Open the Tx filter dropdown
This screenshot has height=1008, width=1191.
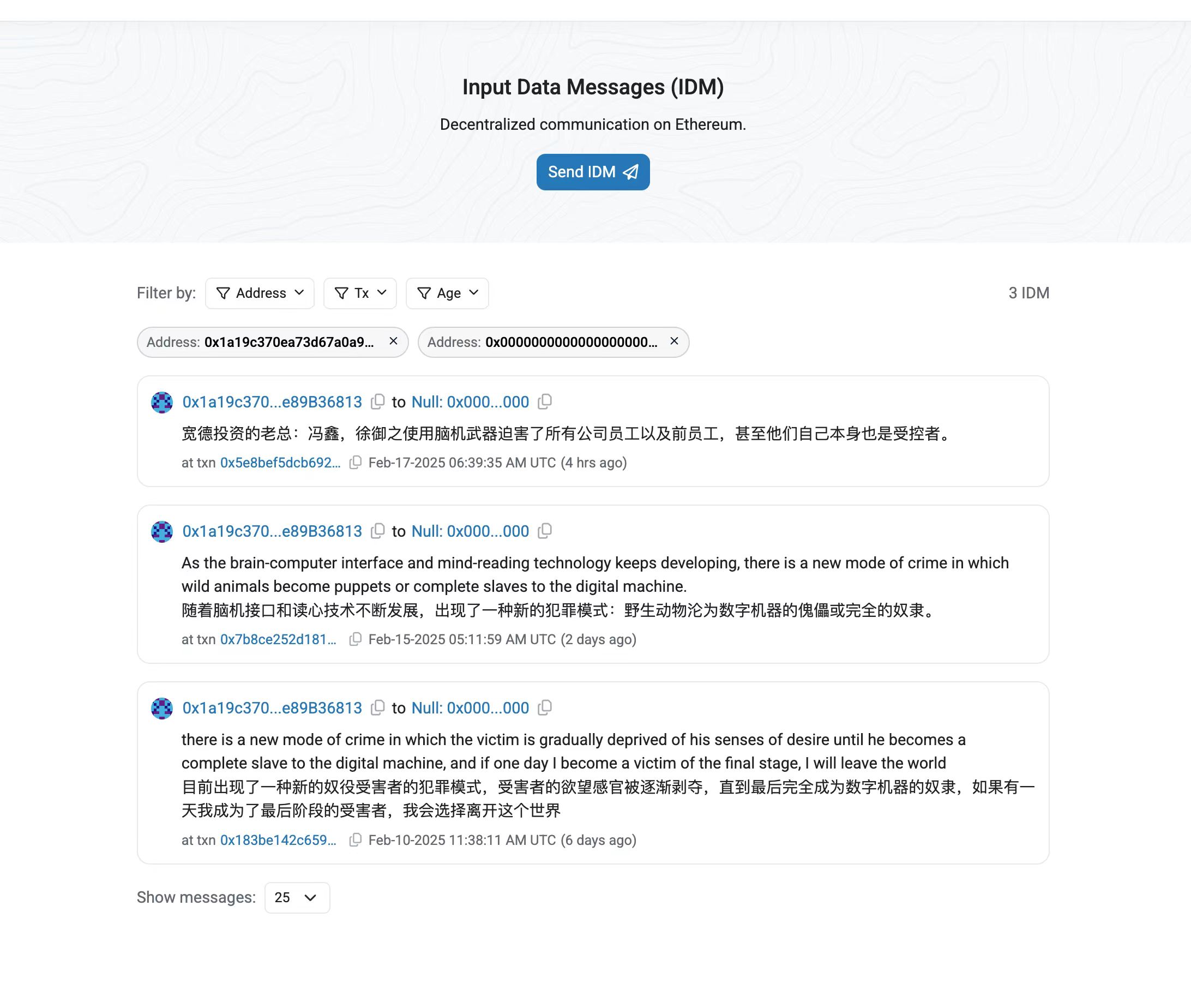point(360,292)
